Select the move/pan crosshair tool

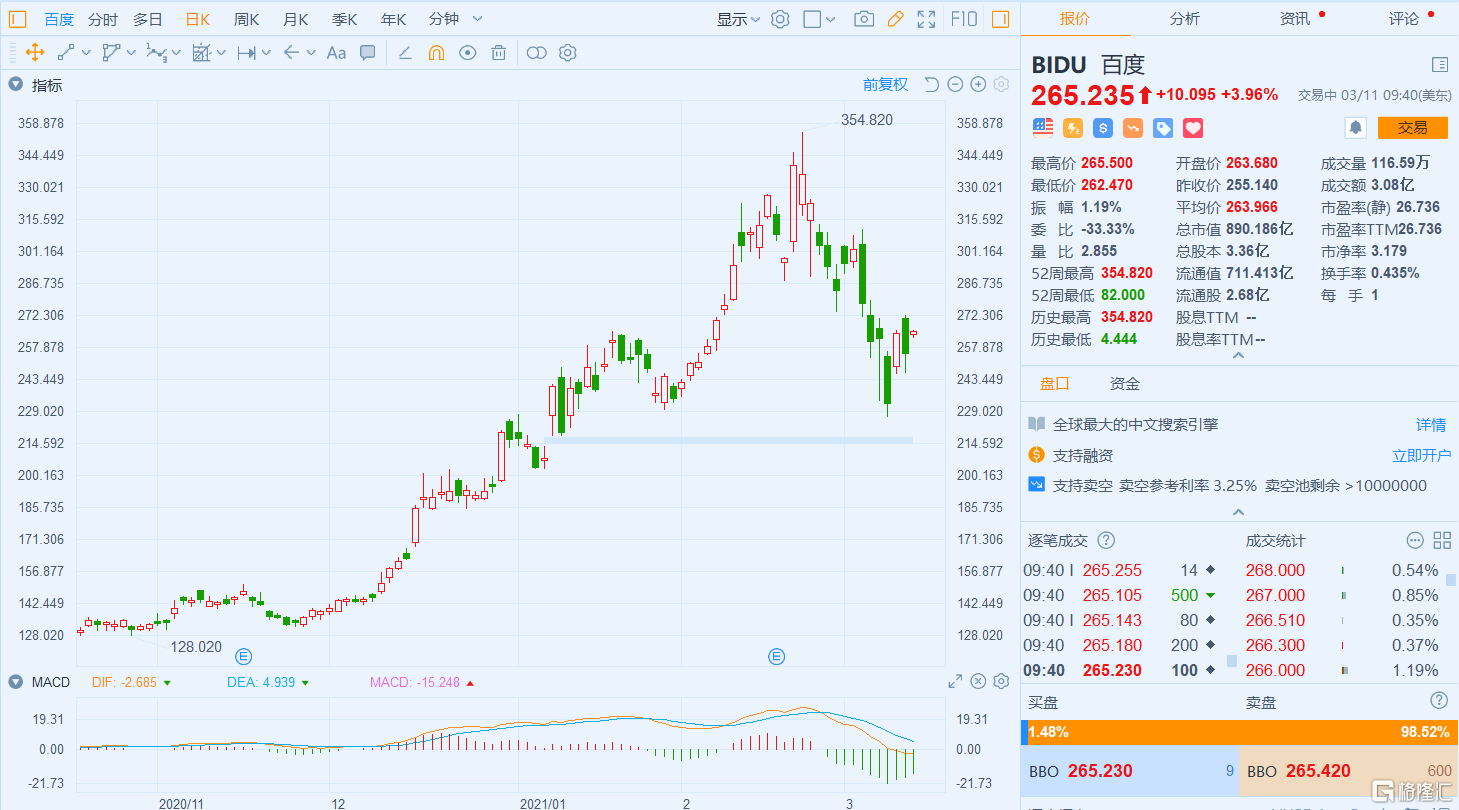(34, 53)
